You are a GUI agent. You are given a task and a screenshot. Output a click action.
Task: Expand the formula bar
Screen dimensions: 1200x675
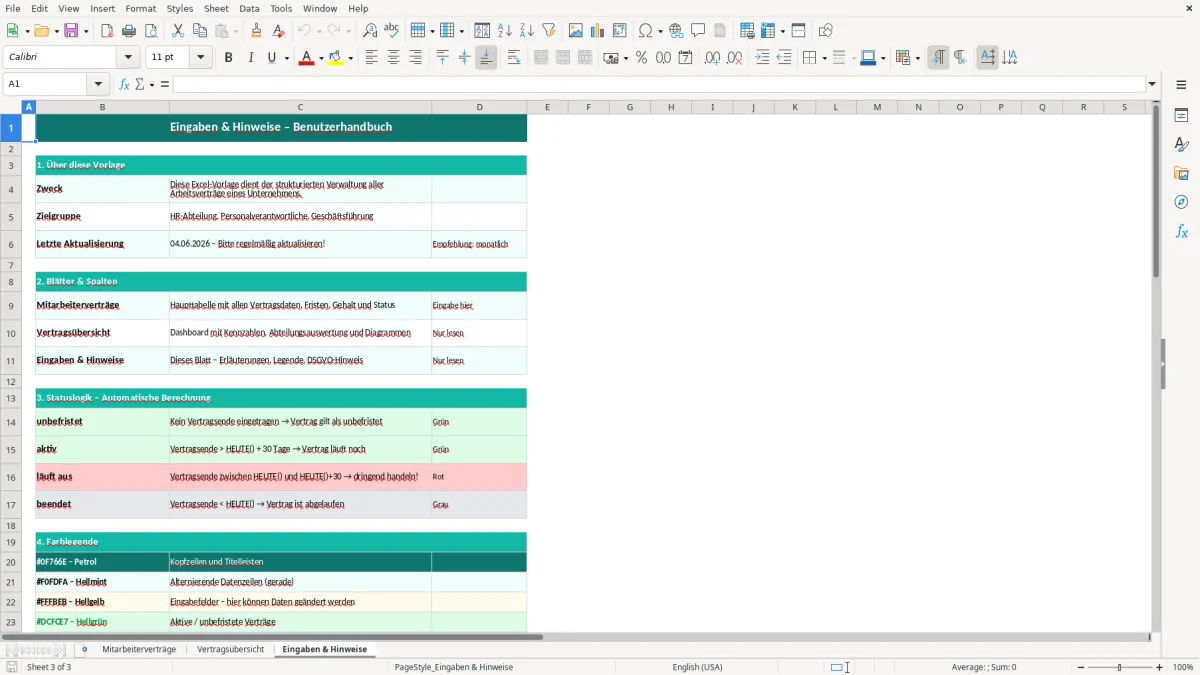(x=1152, y=84)
